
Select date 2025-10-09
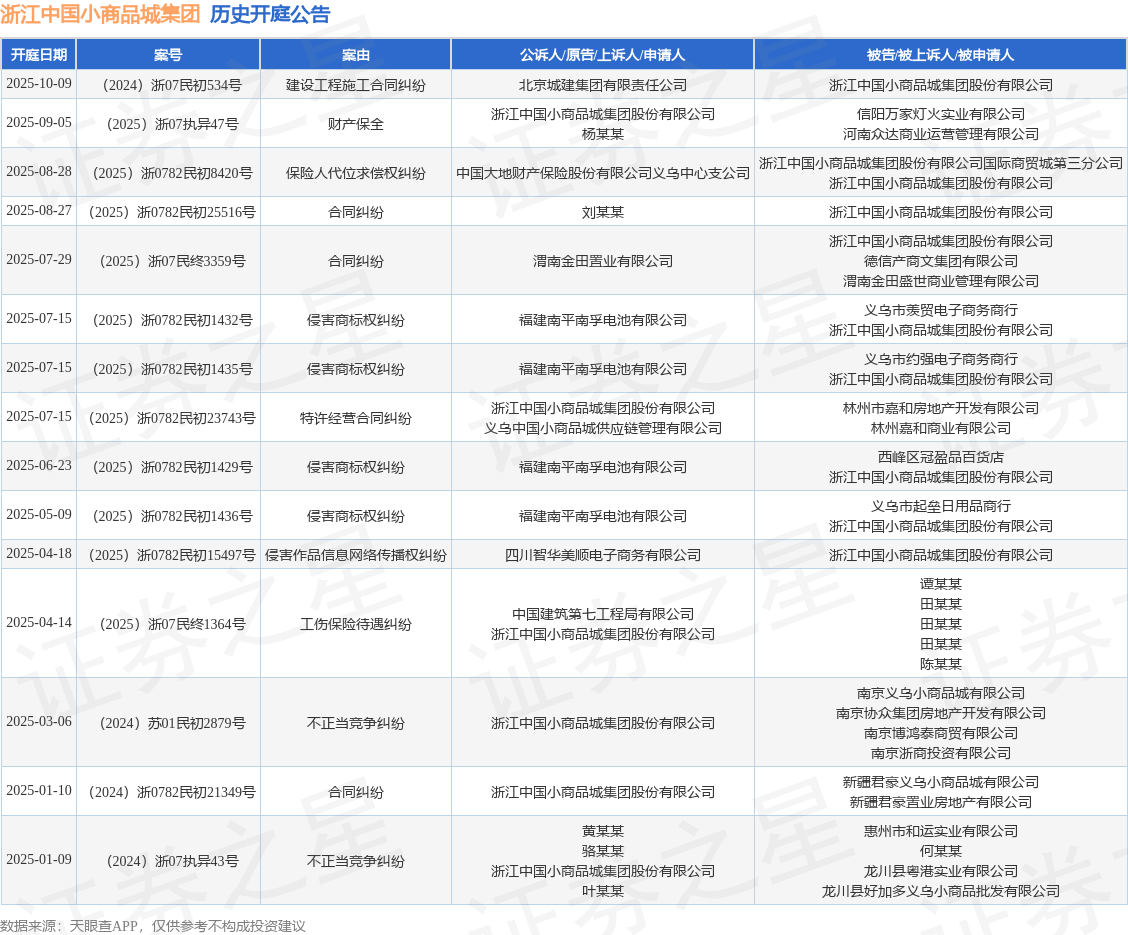[x=39, y=83]
